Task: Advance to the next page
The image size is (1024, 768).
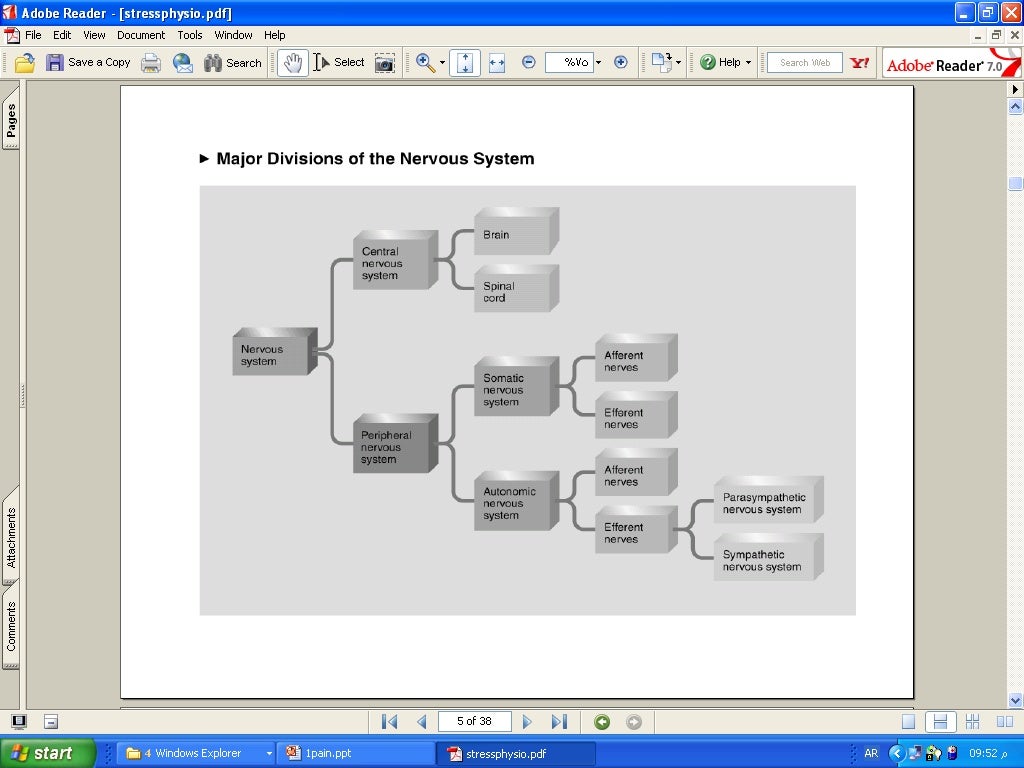Action: tap(527, 722)
